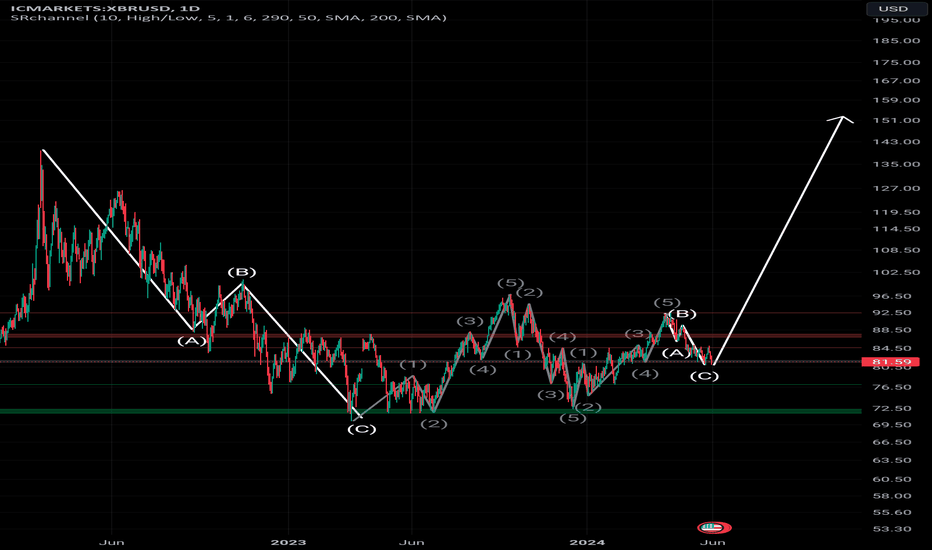Click the 102.50 price axis value
Viewport: 932px width, 550px height.
896,272
